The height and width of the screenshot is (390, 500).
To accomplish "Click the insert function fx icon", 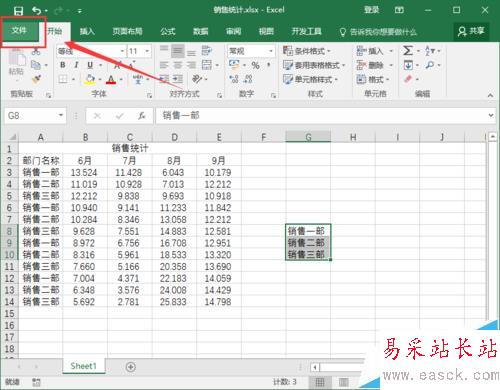I will 142,116.
